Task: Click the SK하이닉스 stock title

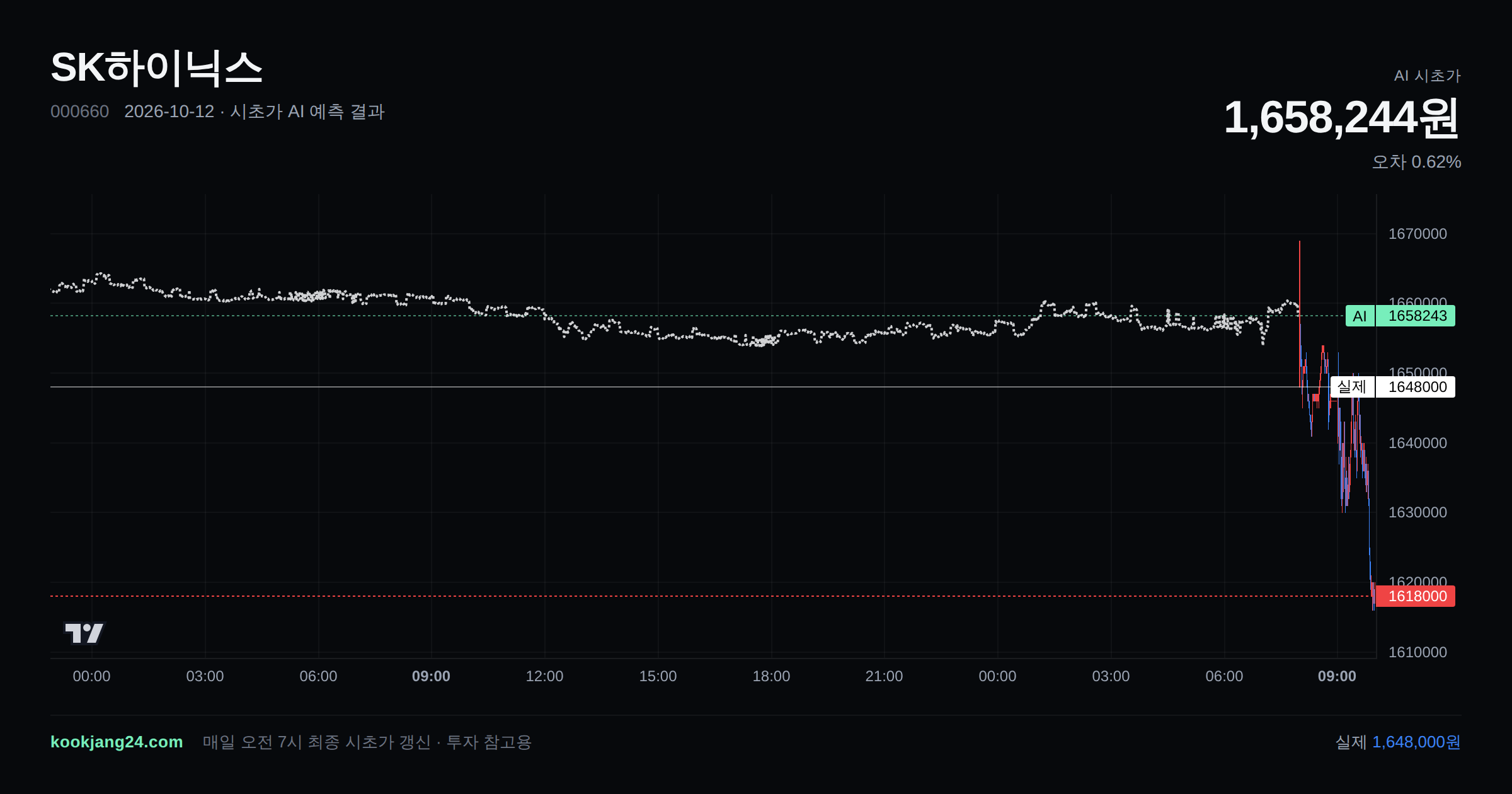Action: click(x=156, y=67)
